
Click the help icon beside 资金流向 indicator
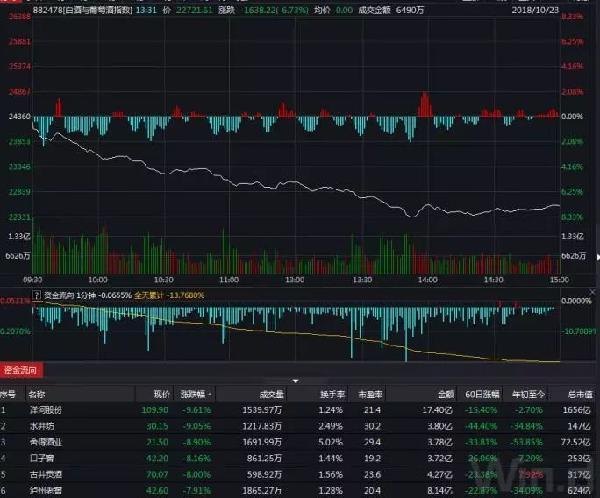pyautogui.click(x=39, y=297)
